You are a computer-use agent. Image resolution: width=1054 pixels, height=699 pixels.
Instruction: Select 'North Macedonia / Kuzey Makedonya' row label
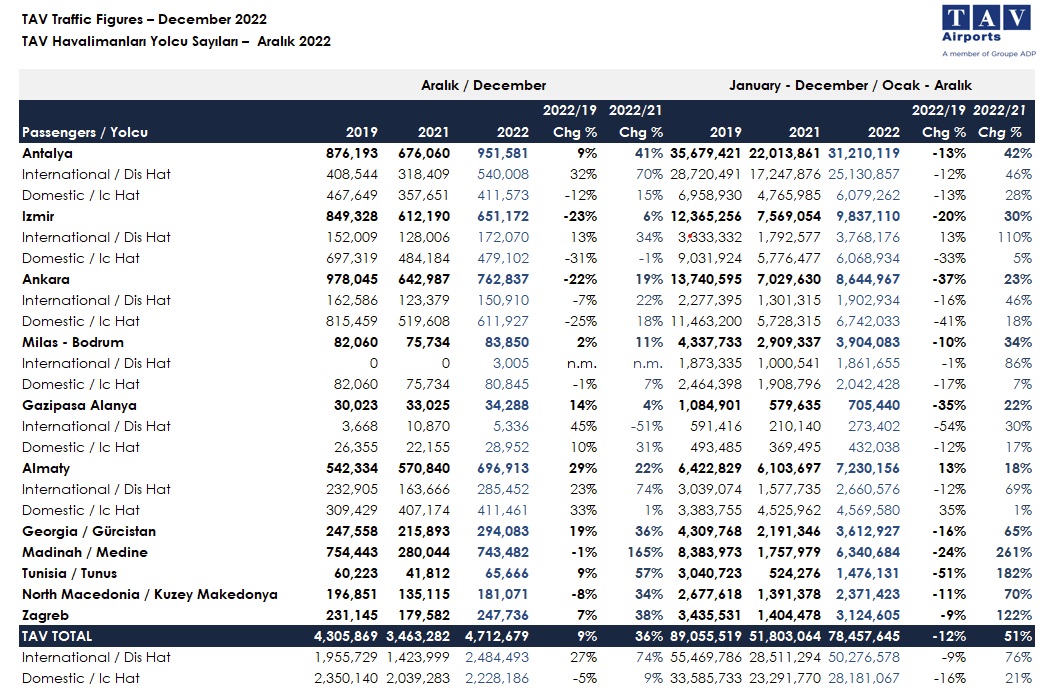150,594
